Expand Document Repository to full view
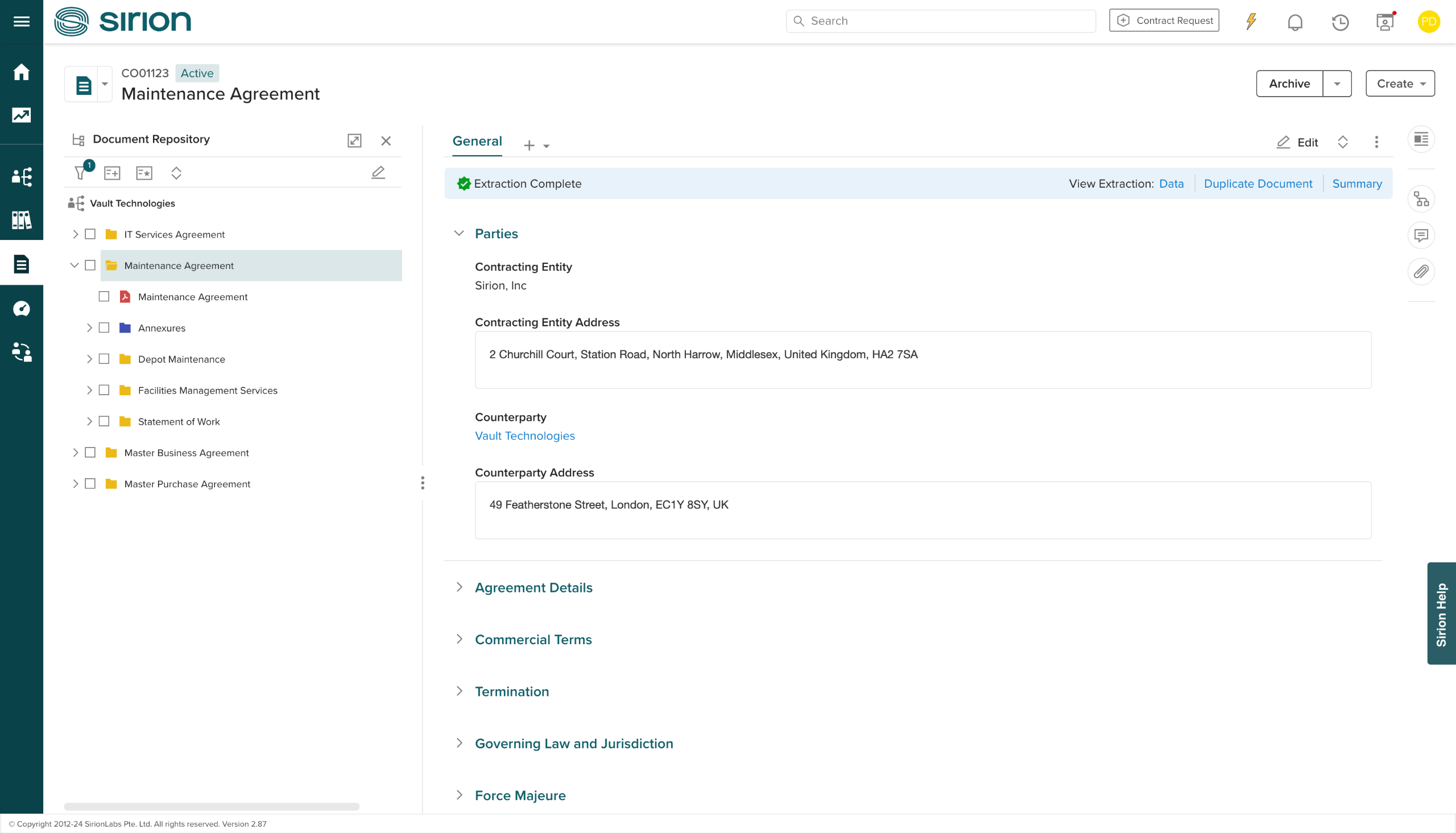Image resolution: width=1456 pixels, height=833 pixels. click(x=354, y=141)
